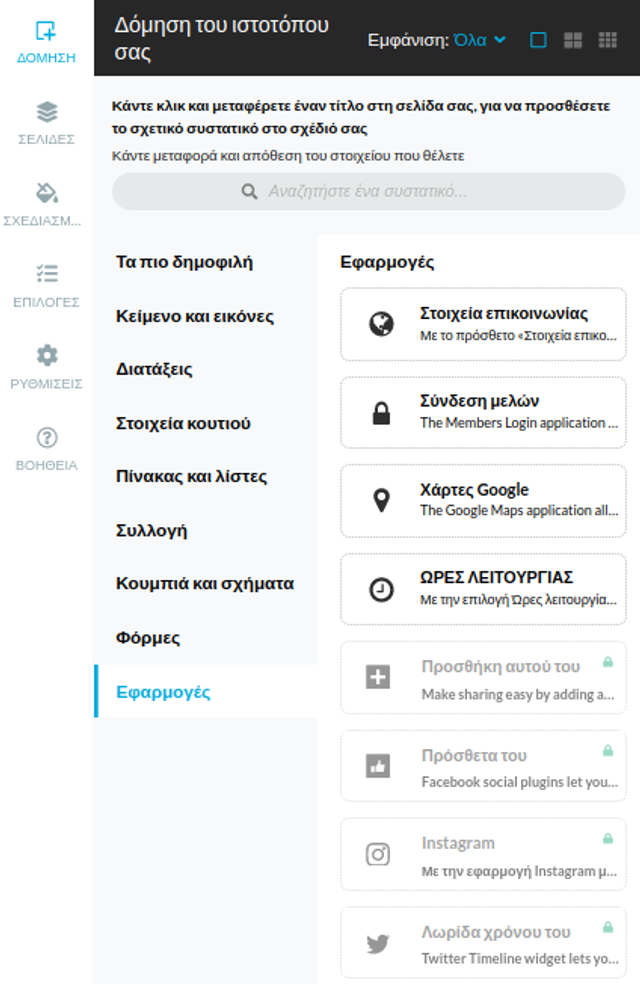Viewport: 640px width, 984px height.
Task: Click the Λωρίδα χρόνου του card title
Action: pyautogui.click(x=496, y=932)
